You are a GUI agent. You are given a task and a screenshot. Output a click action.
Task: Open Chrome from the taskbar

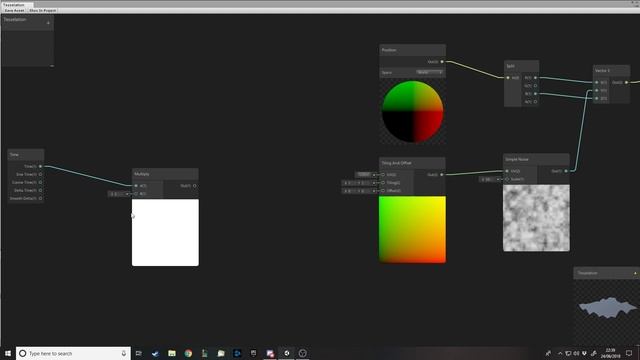[x=188, y=353]
